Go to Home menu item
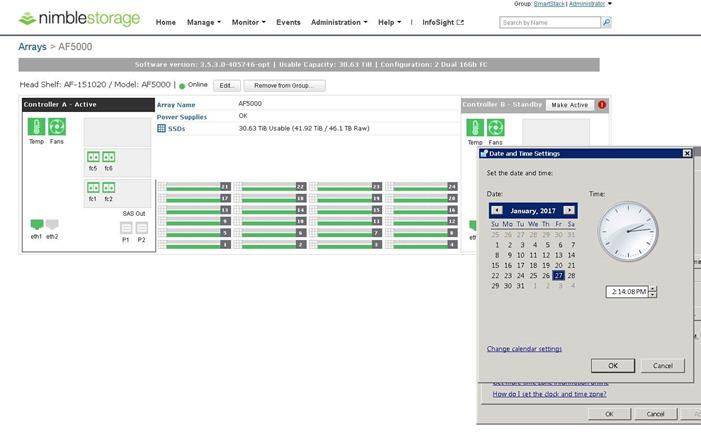 point(165,22)
